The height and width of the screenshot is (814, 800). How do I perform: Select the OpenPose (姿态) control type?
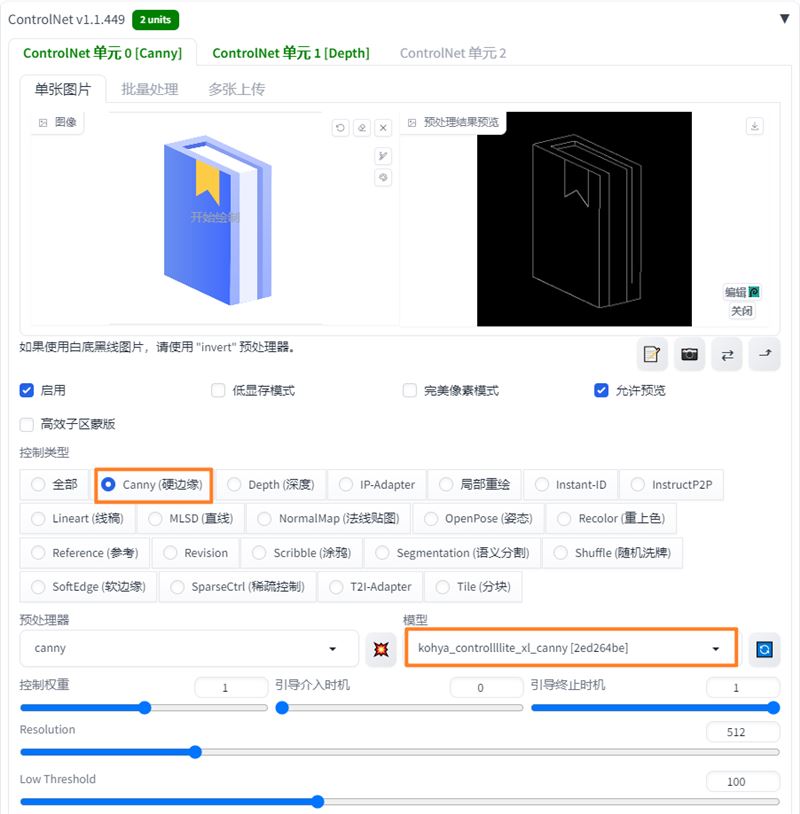(x=478, y=519)
